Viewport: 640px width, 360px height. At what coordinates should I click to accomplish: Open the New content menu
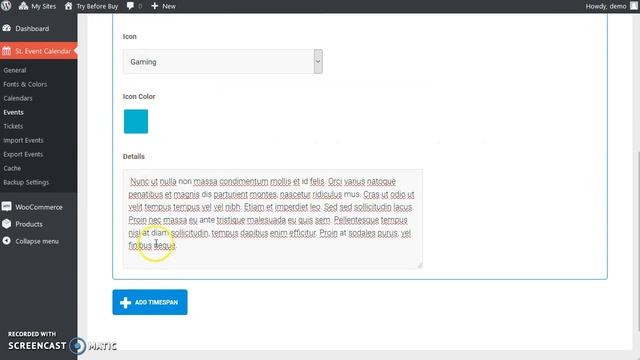pos(163,6)
